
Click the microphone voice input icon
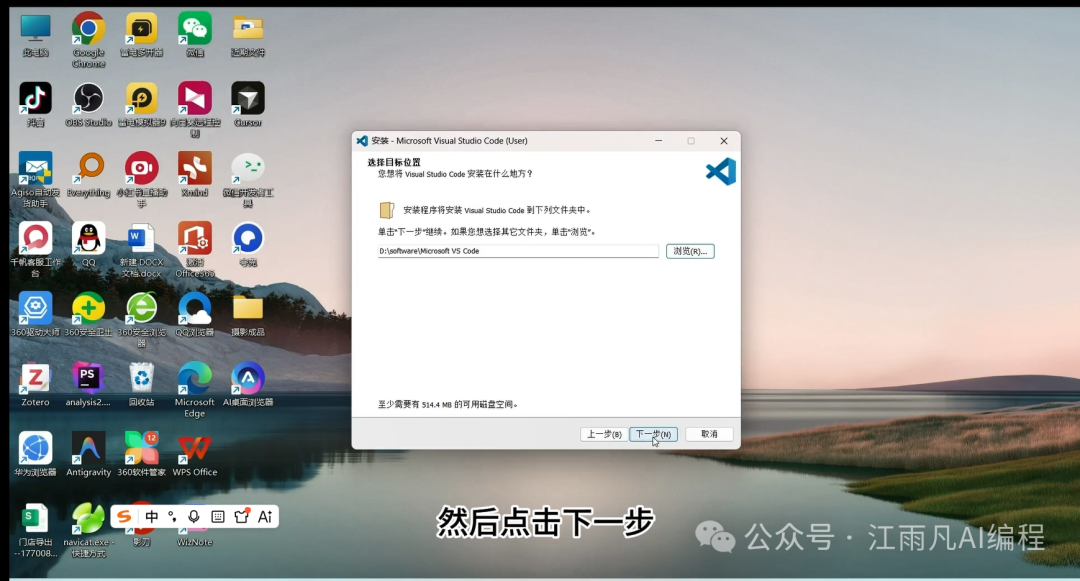(194, 516)
